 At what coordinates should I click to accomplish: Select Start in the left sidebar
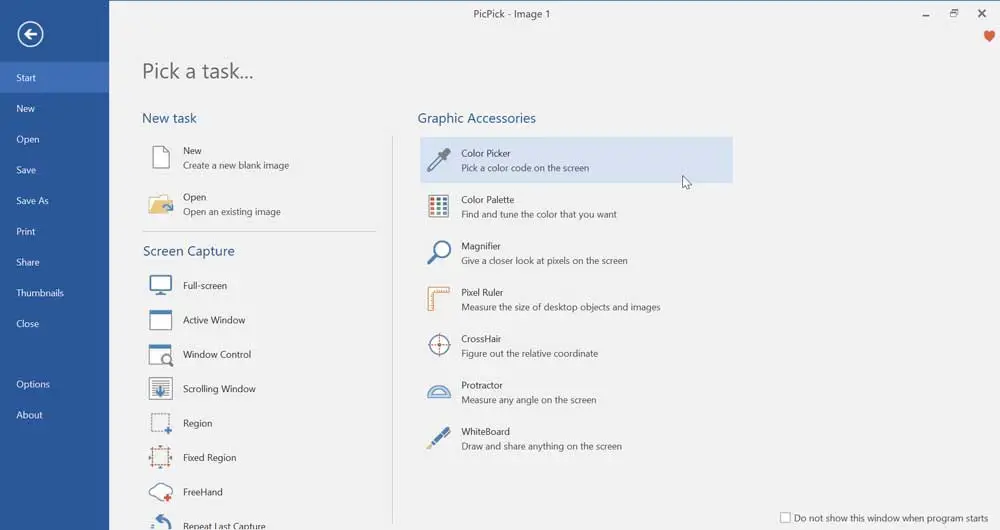point(54,78)
